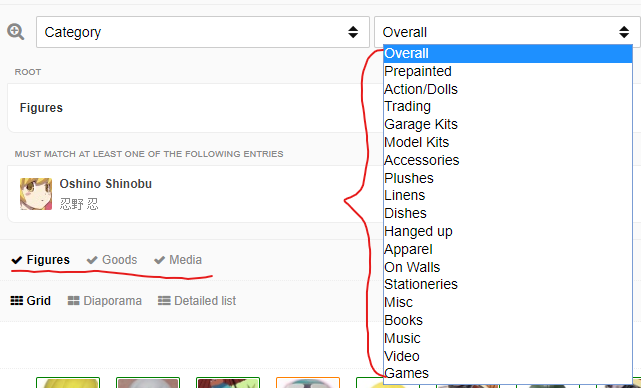This screenshot has height=388, width=641.
Task: Pick Stationeries from the list
Action: pyautogui.click(x=508, y=284)
